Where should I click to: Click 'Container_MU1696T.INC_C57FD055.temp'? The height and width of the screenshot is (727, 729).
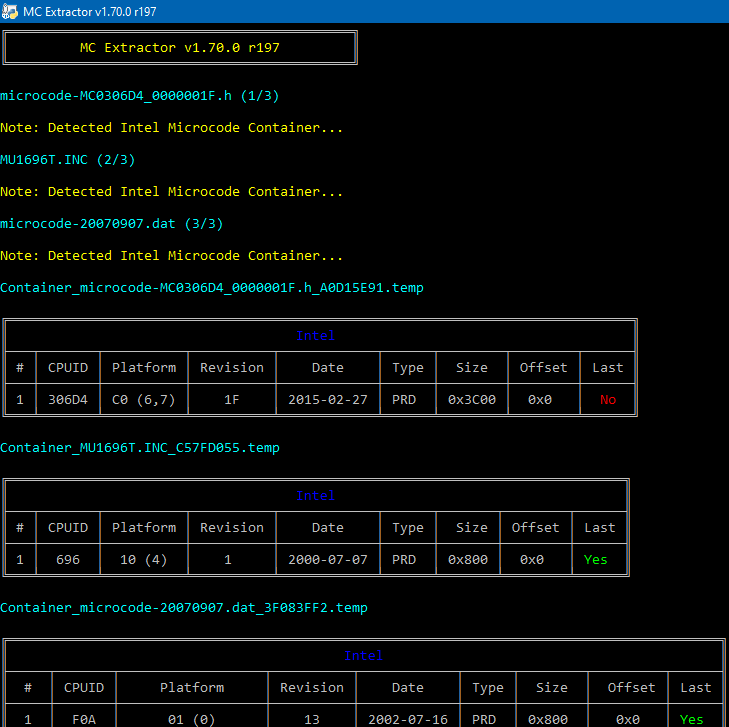click(139, 448)
